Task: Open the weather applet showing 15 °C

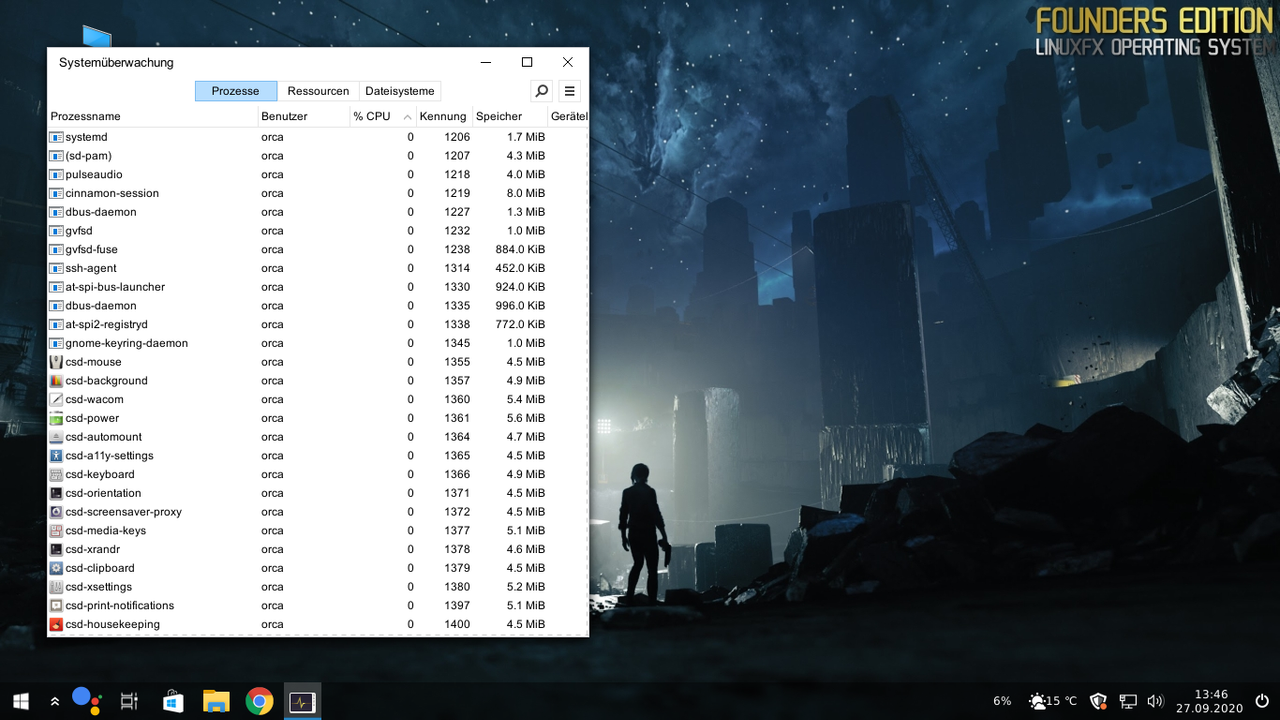Action: (1053, 701)
